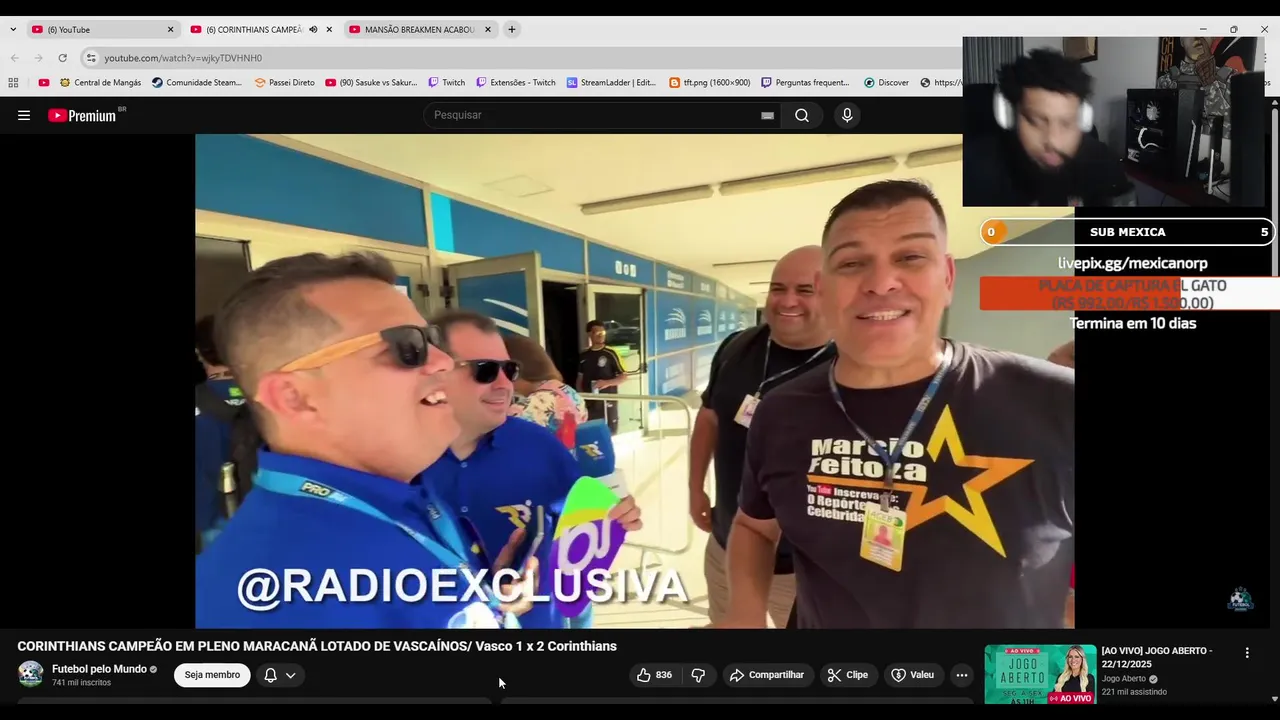Reload the current page

click(62, 58)
